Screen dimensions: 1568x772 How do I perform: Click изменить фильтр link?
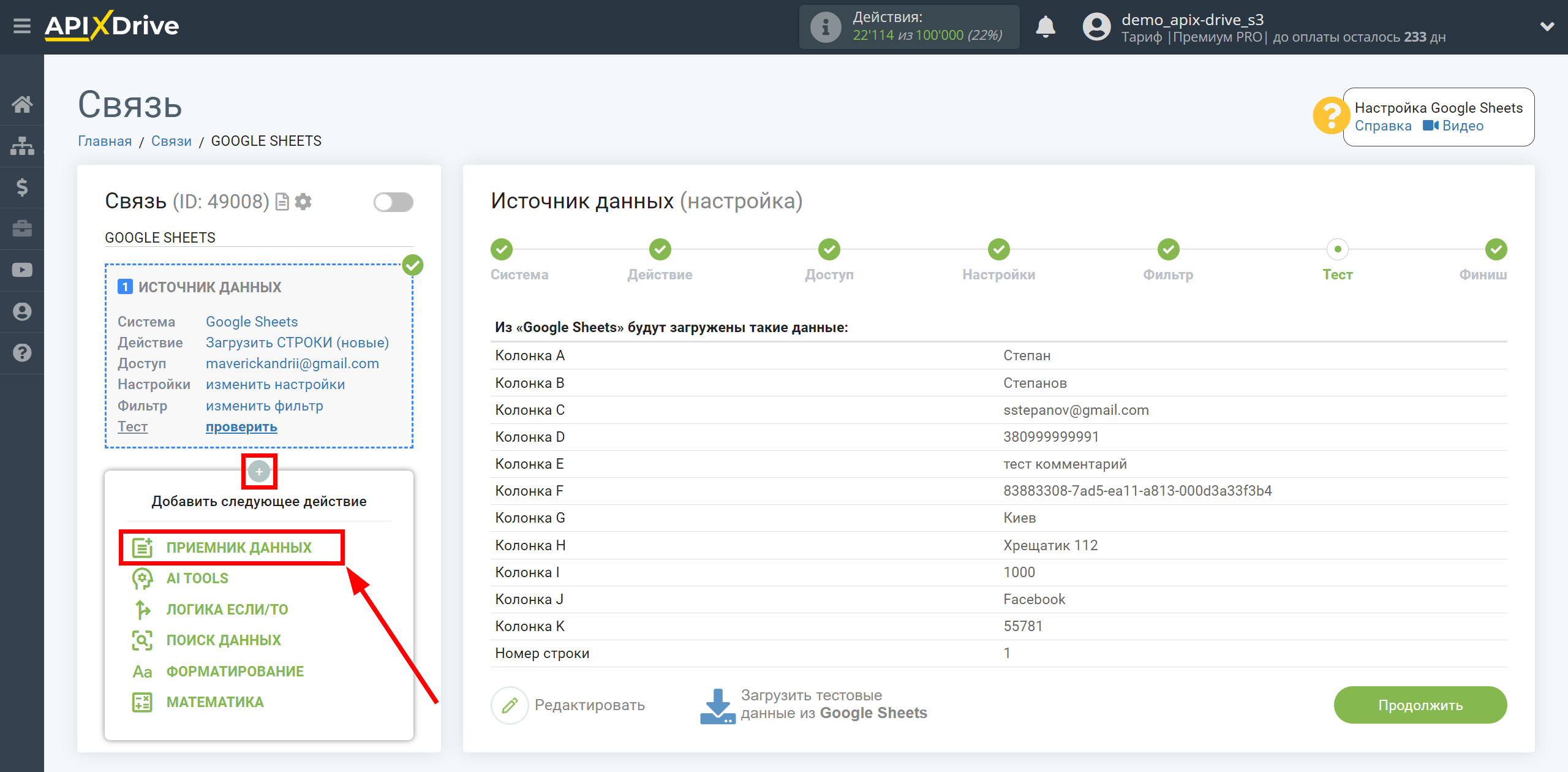tap(264, 406)
